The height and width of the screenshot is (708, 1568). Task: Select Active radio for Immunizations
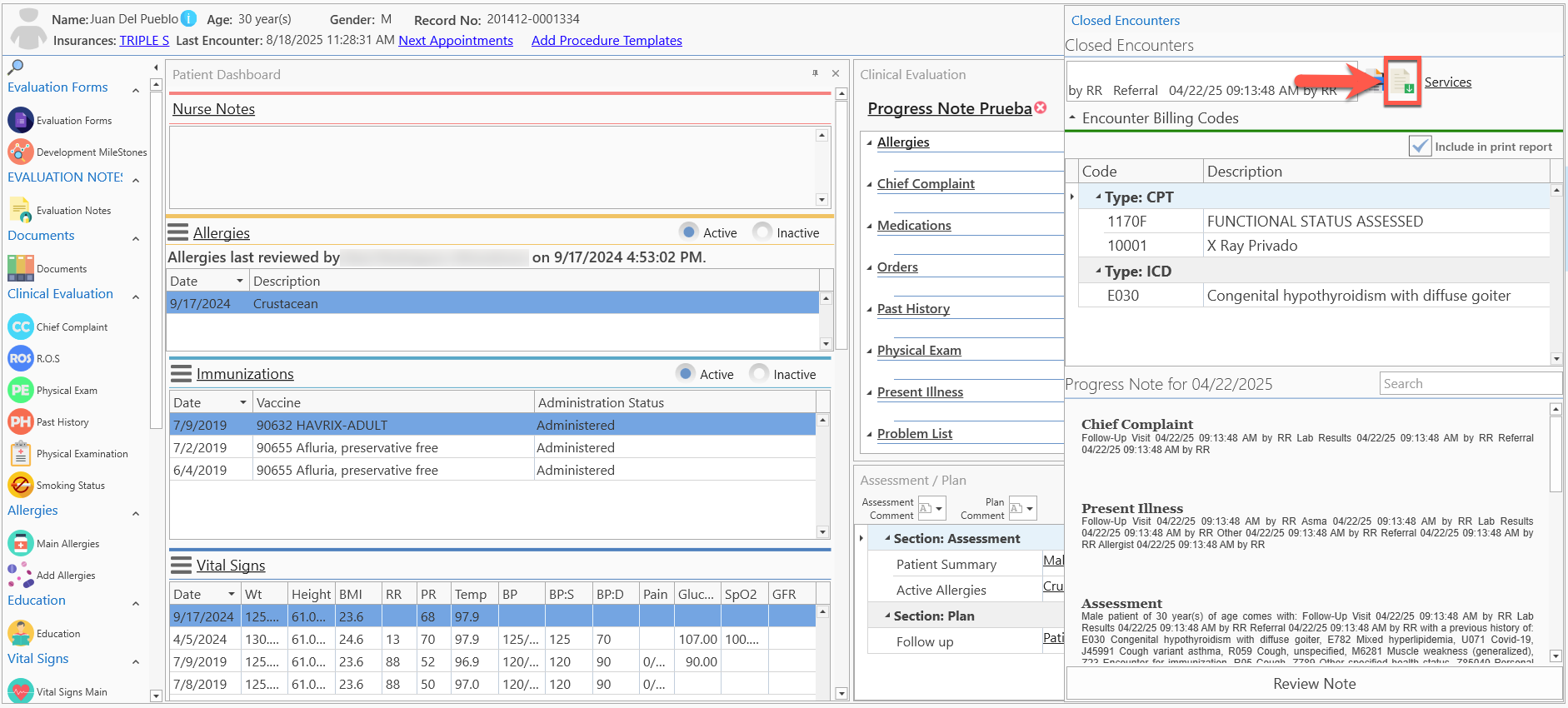click(x=686, y=374)
